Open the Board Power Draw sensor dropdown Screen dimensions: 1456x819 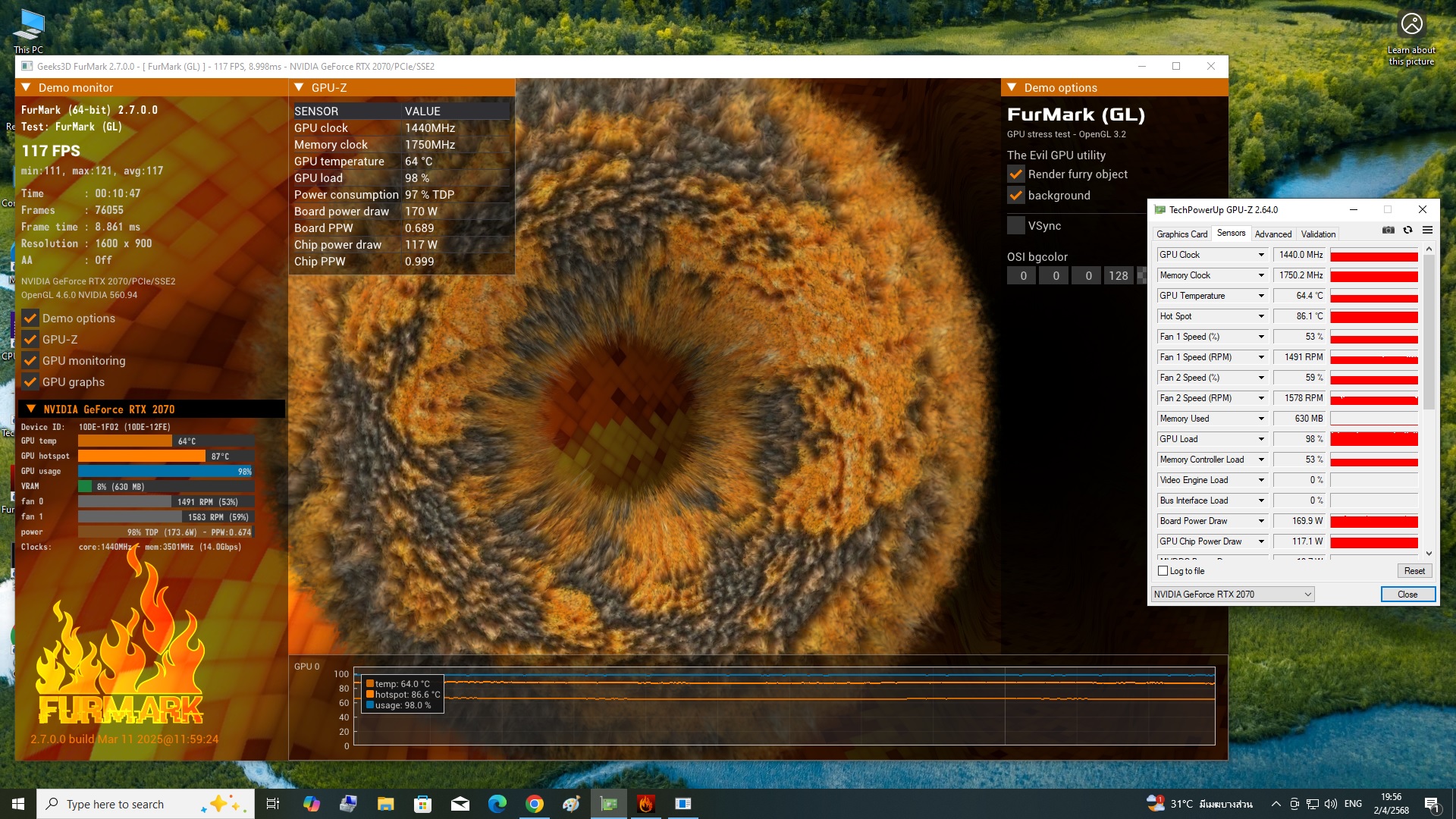(x=1261, y=521)
